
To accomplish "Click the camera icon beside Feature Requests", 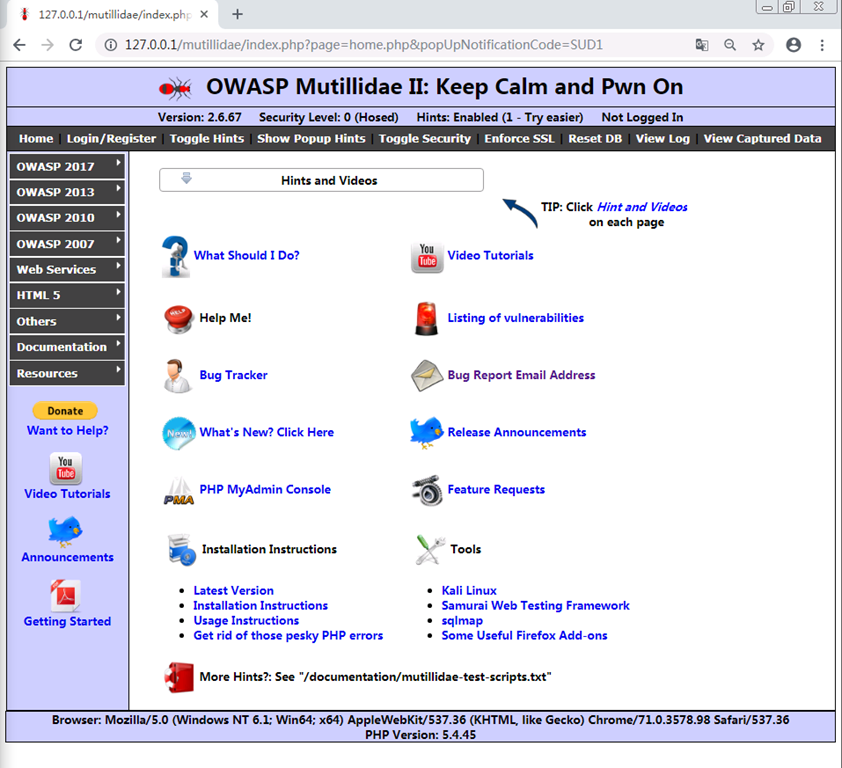I will pos(427,490).
